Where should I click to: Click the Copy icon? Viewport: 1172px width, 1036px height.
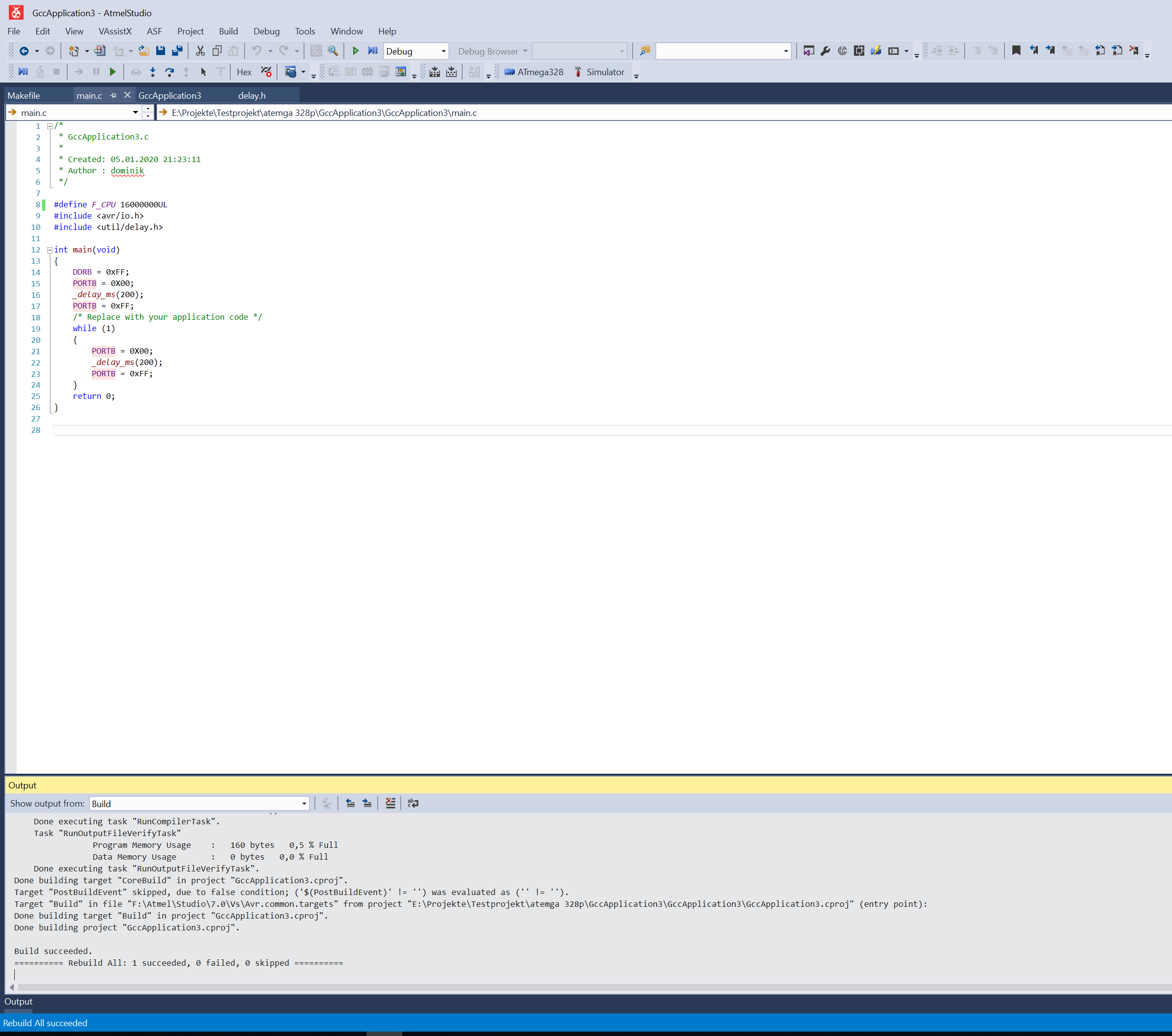217,51
